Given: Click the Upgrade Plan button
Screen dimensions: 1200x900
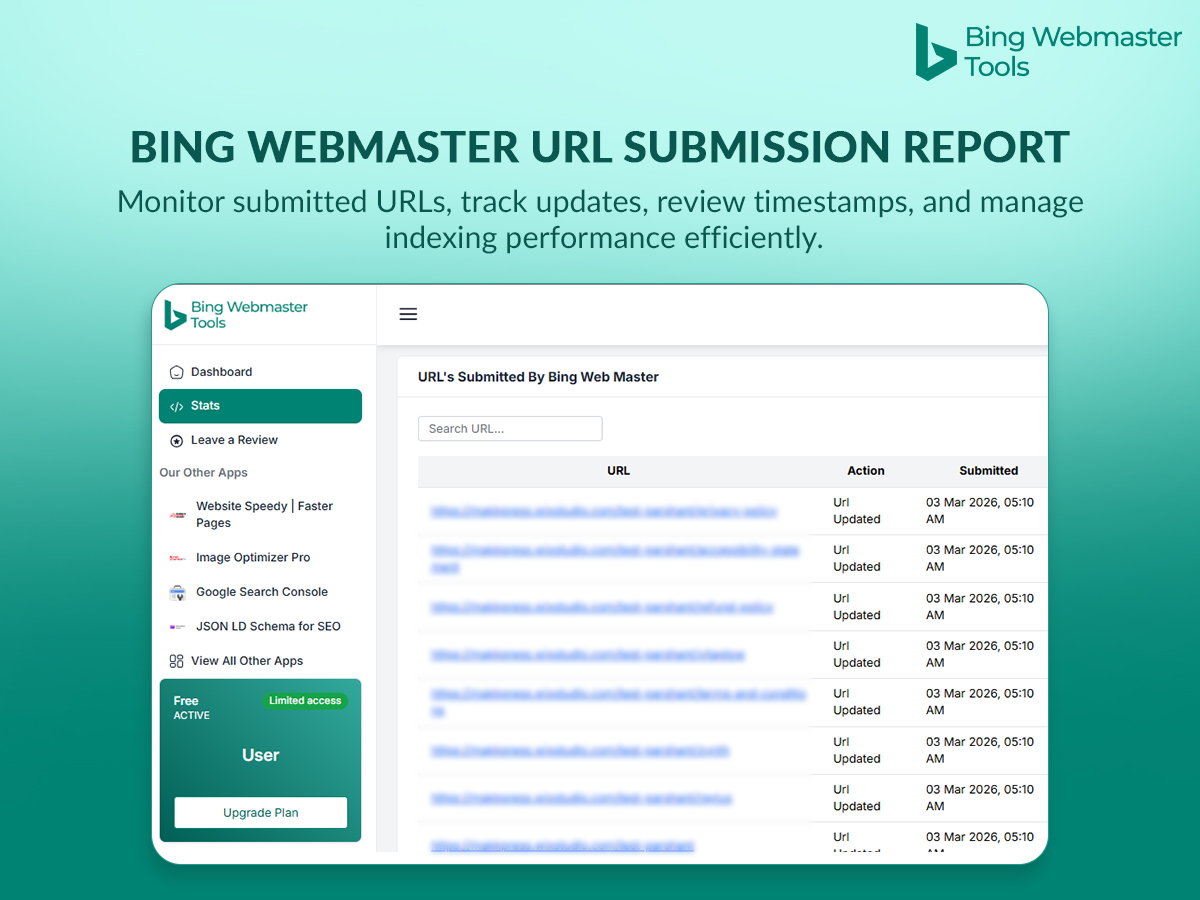Looking at the screenshot, I should [x=261, y=813].
